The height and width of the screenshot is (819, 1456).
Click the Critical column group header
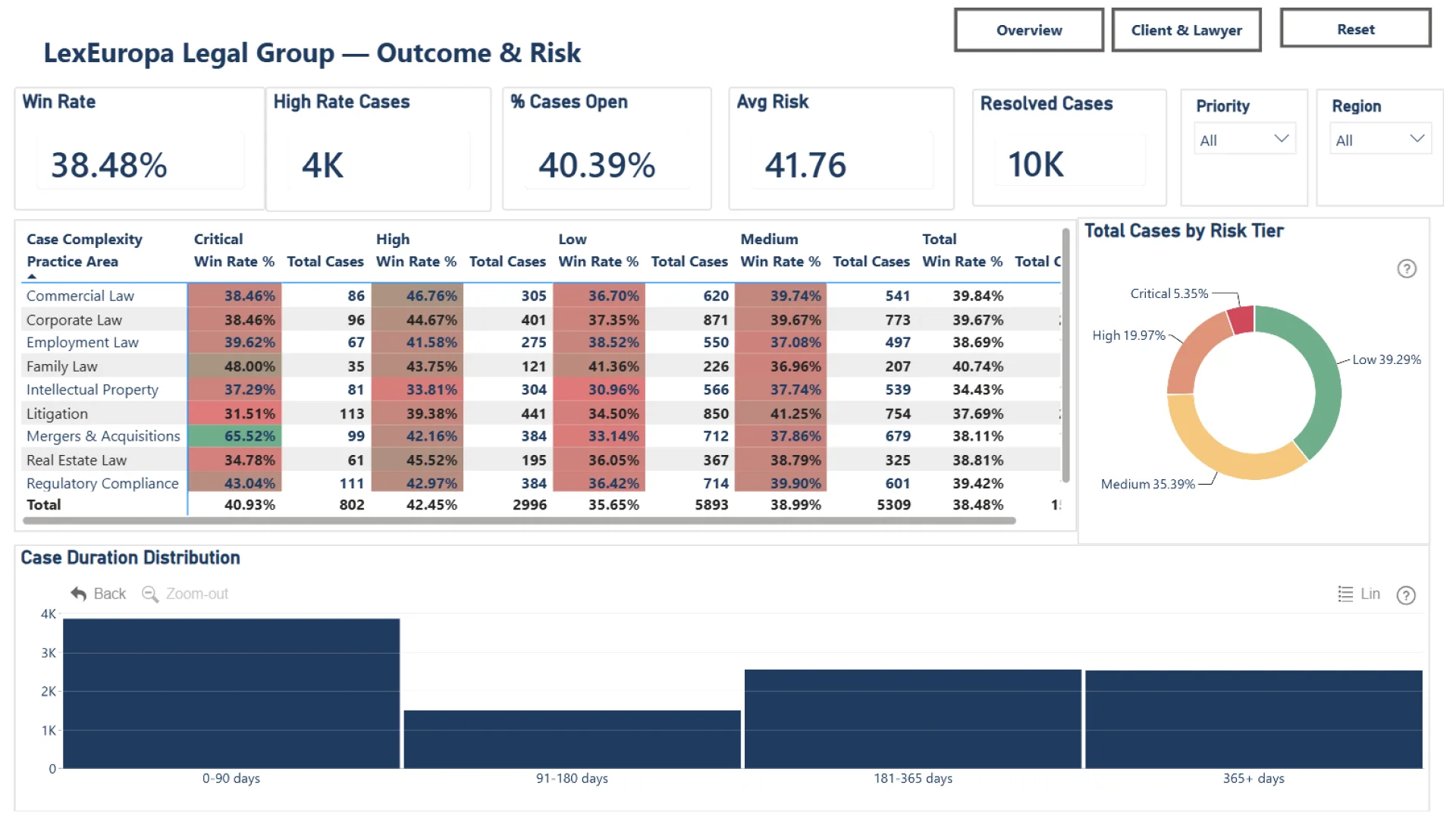[218, 239]
